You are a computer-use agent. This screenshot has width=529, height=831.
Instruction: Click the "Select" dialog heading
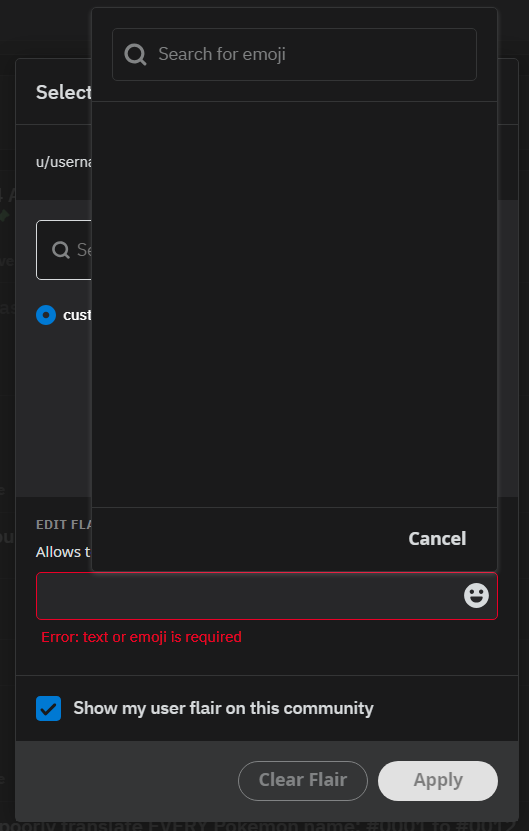point(64,92)
